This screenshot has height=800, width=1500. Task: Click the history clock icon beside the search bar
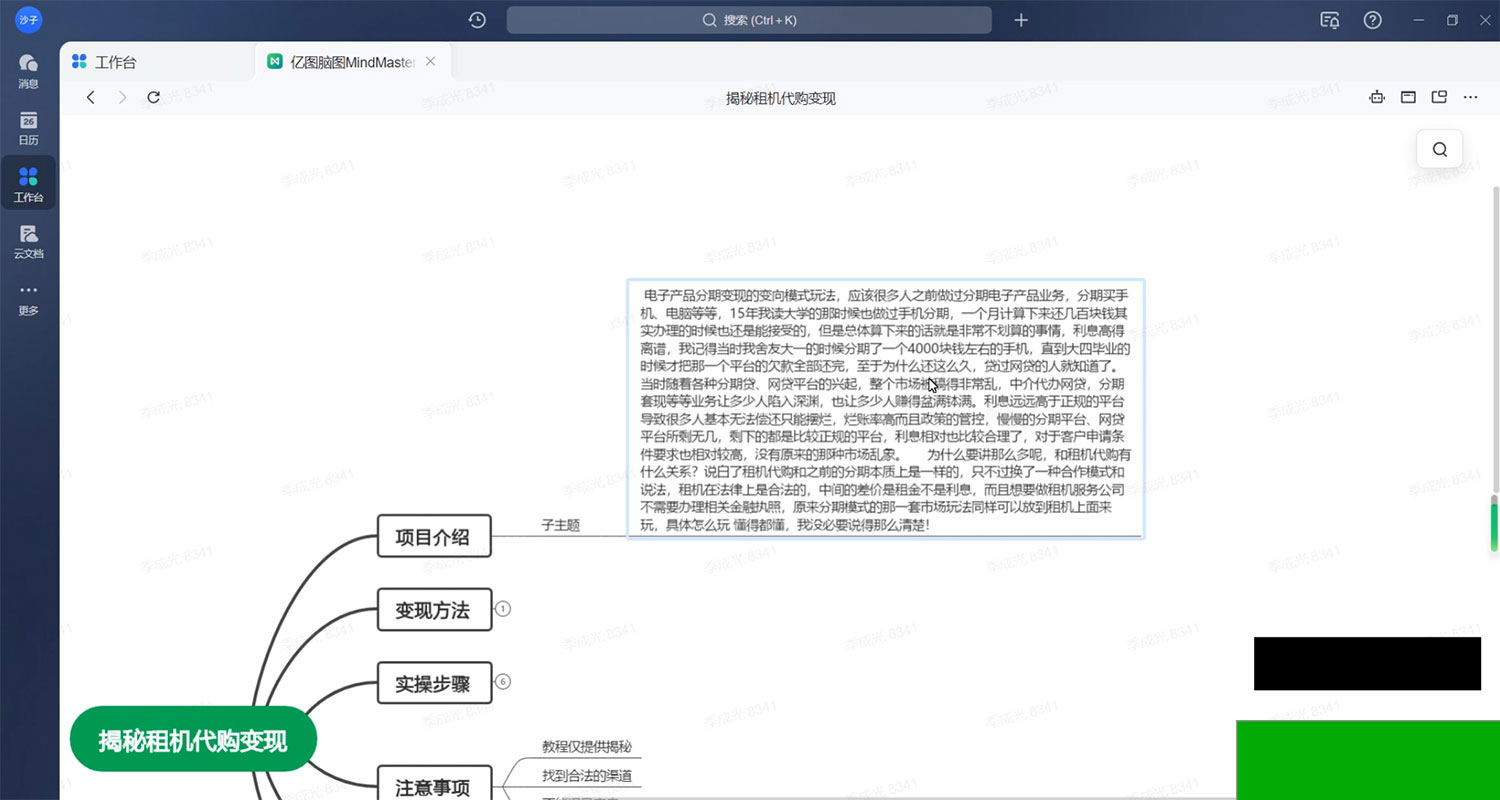click(477, 20)
